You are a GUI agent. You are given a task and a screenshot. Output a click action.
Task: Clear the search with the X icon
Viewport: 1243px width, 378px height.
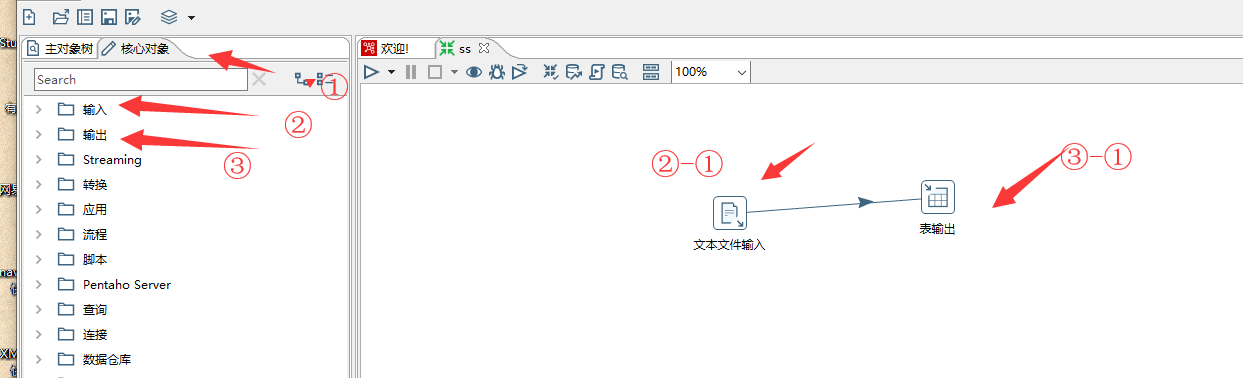point(259,79)
